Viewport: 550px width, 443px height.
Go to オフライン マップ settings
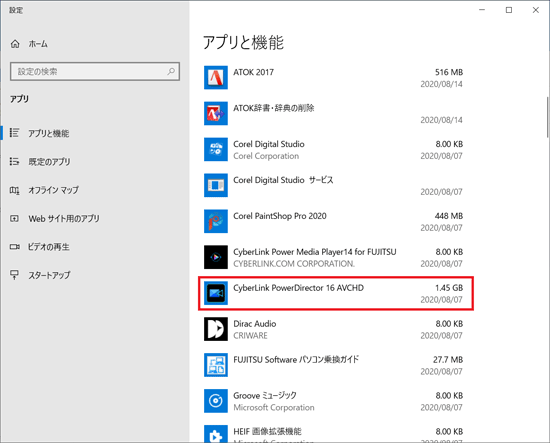pos(53,190)
